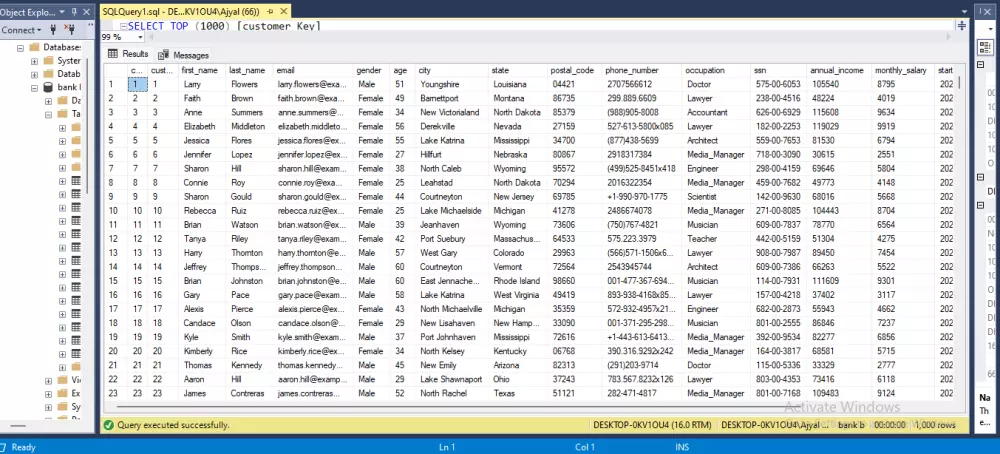Click the cell 'Youngshire'
Viewport: 1000px width, 454px height.
coord(453,84)
